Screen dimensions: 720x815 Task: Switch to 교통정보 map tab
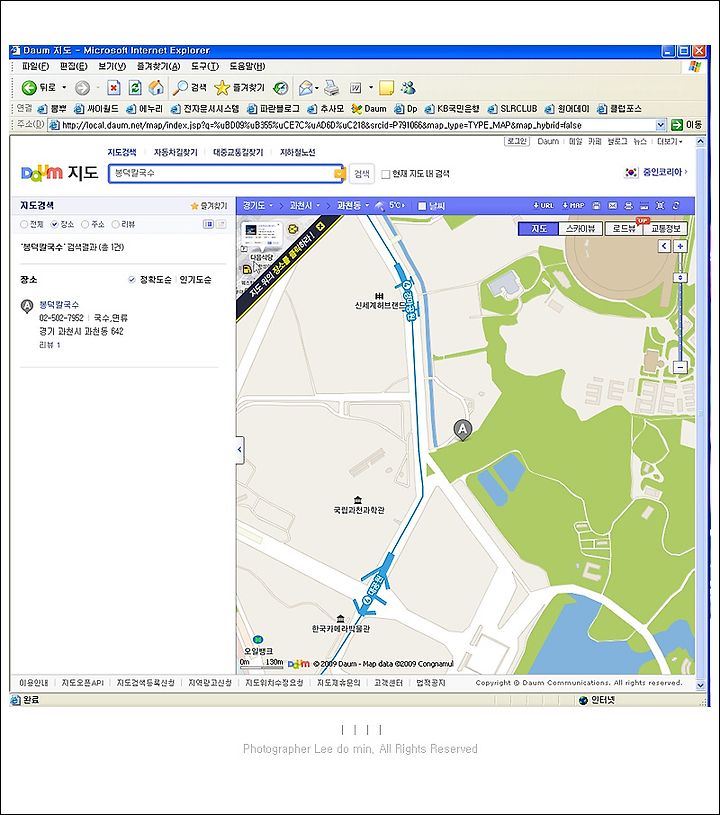tap(665, 228)
